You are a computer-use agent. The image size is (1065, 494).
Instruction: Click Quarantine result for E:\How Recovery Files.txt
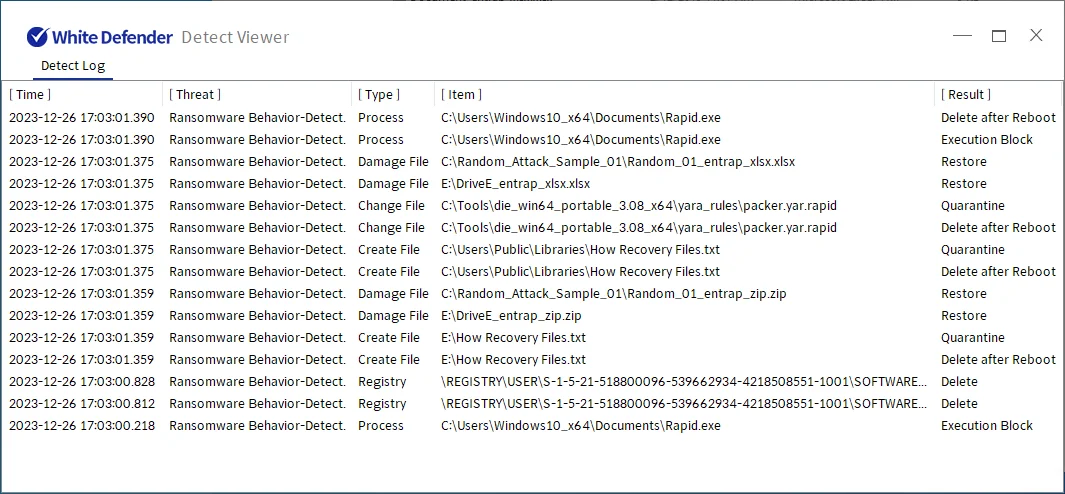click(x=972, y=337)
